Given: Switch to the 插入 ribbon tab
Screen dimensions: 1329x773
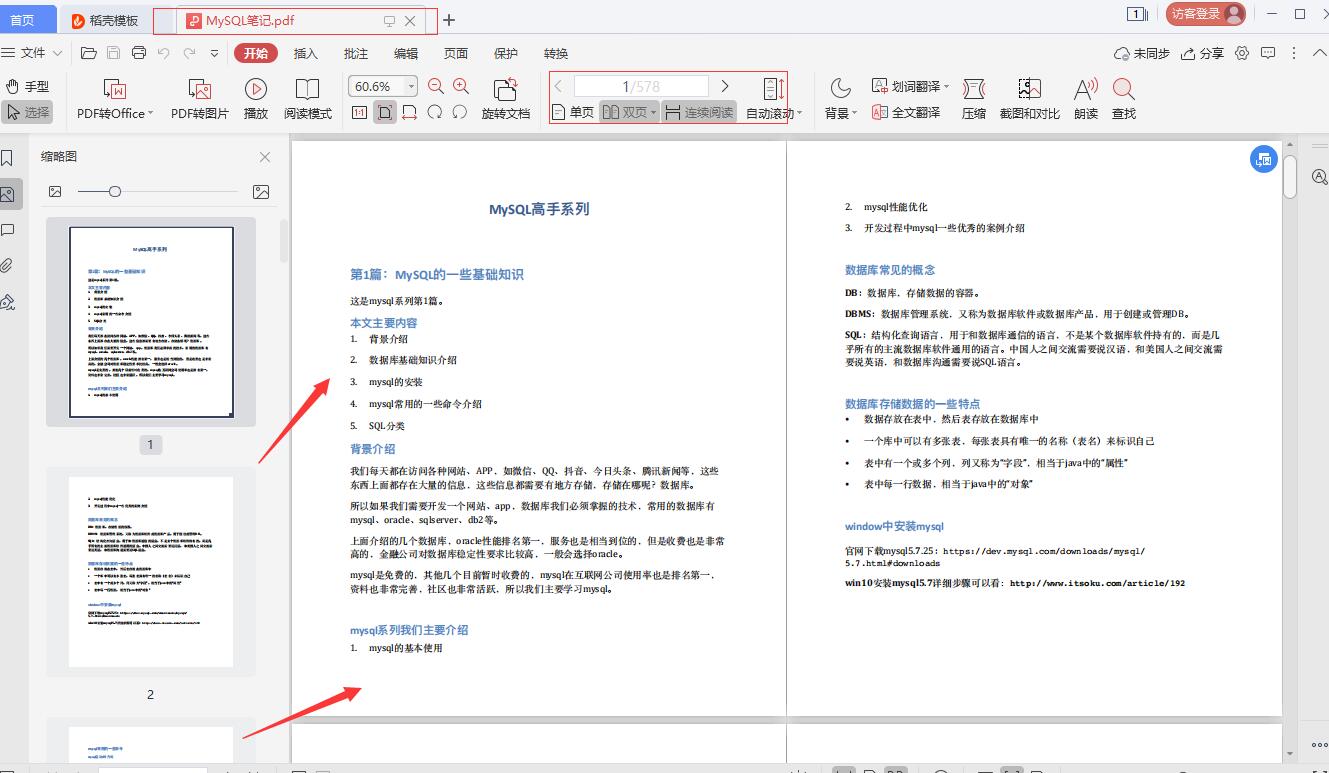Looking at the screenshot, I should tap(306, 53).
